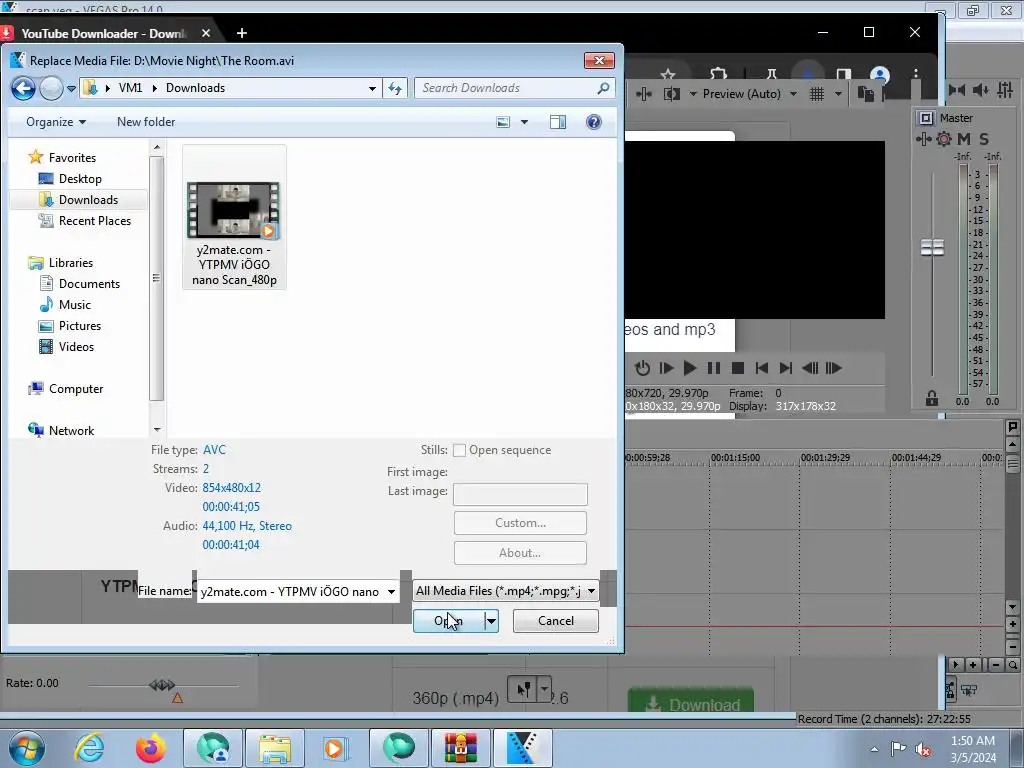
Task: Select Computer in the navigation pane
Action: click(76, 389)
